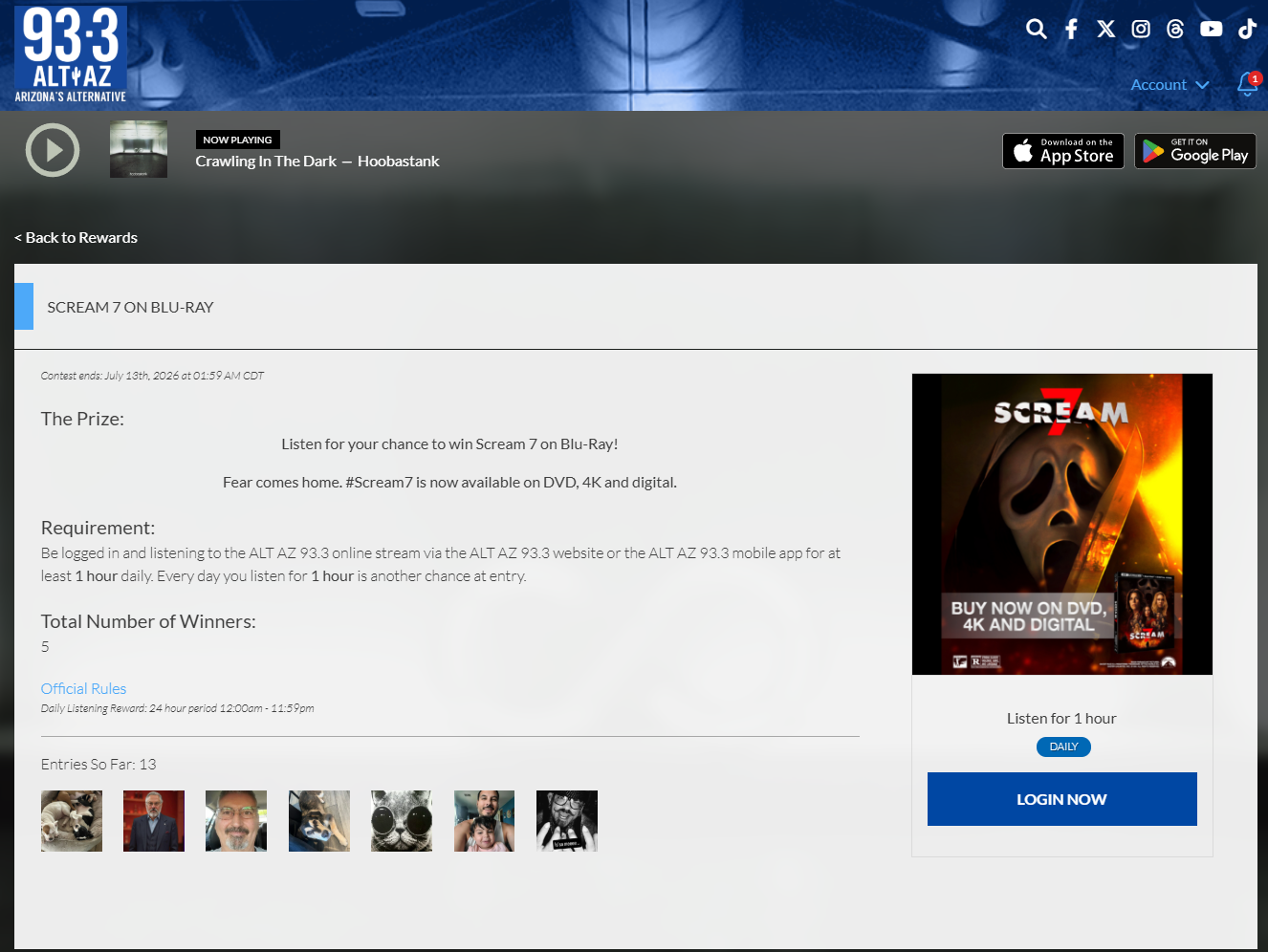
Task: Click the Listen for 1 hour text
Action: click(x=1061, y=719)
